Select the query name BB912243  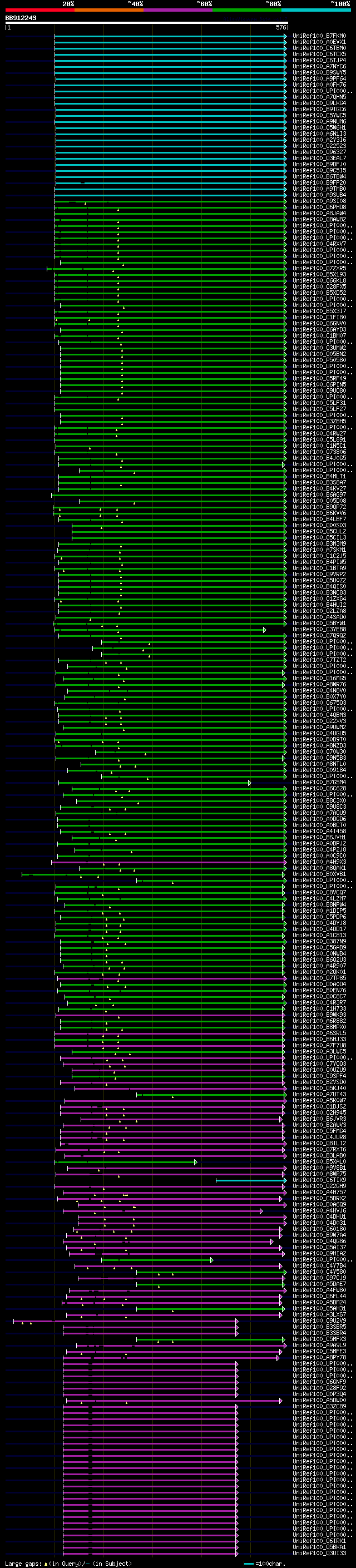point(21,18)
